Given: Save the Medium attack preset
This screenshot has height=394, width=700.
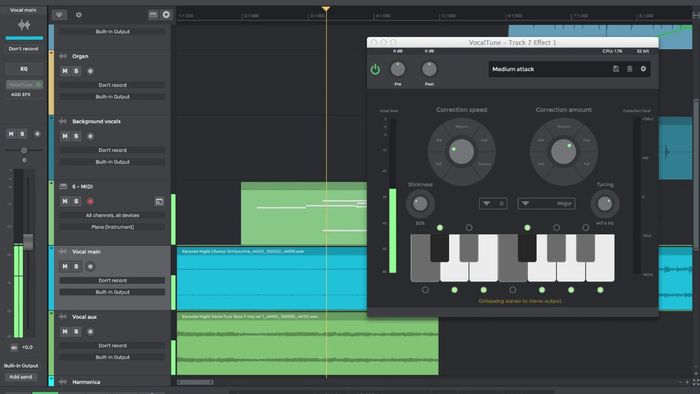Looking at the screenshot, I should point(616,69).
